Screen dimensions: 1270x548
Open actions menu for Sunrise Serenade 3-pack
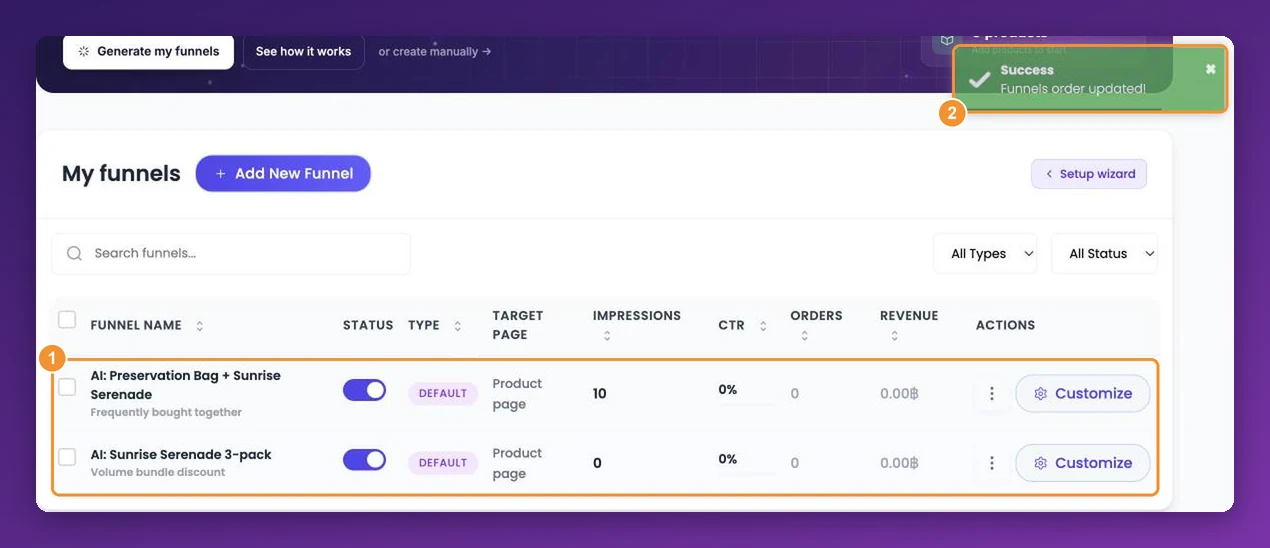991,463
